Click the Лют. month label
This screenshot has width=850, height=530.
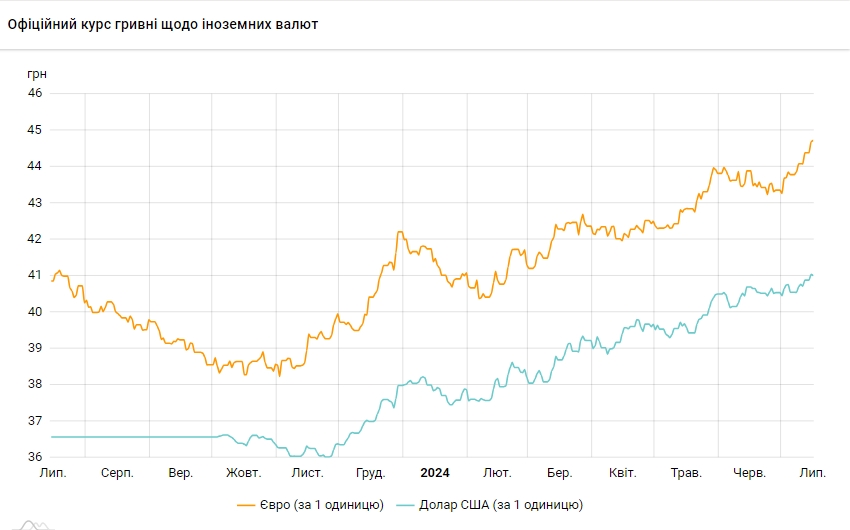coord(497,472)
